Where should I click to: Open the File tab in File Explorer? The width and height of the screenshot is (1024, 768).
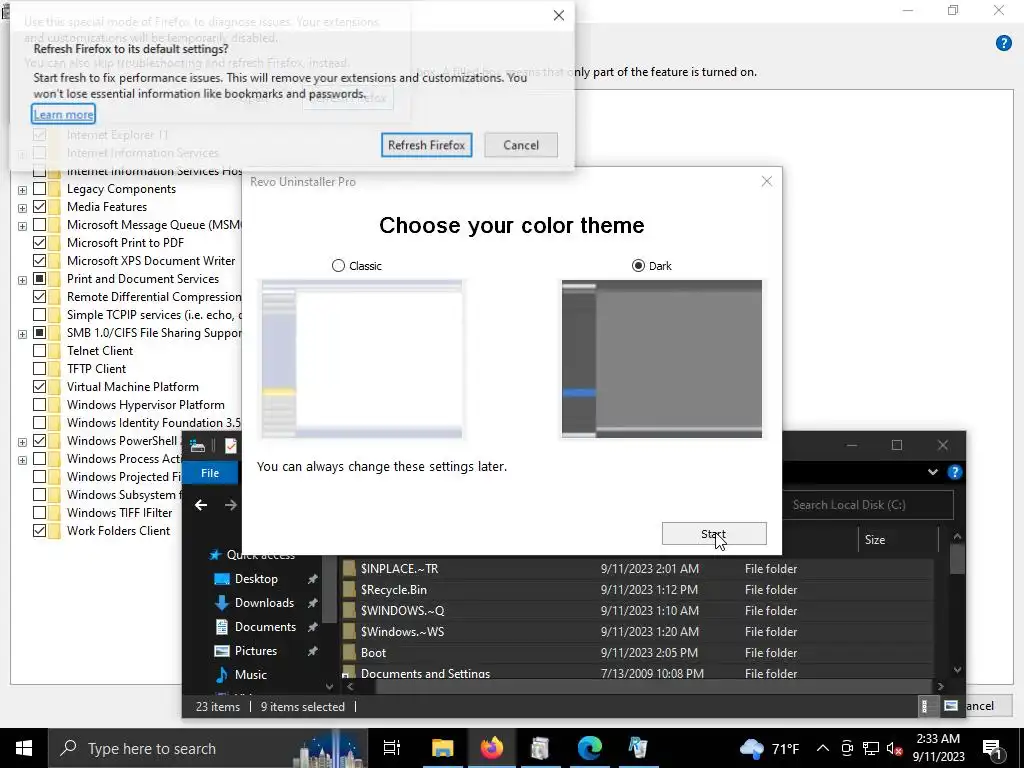(x=210, y=473)
